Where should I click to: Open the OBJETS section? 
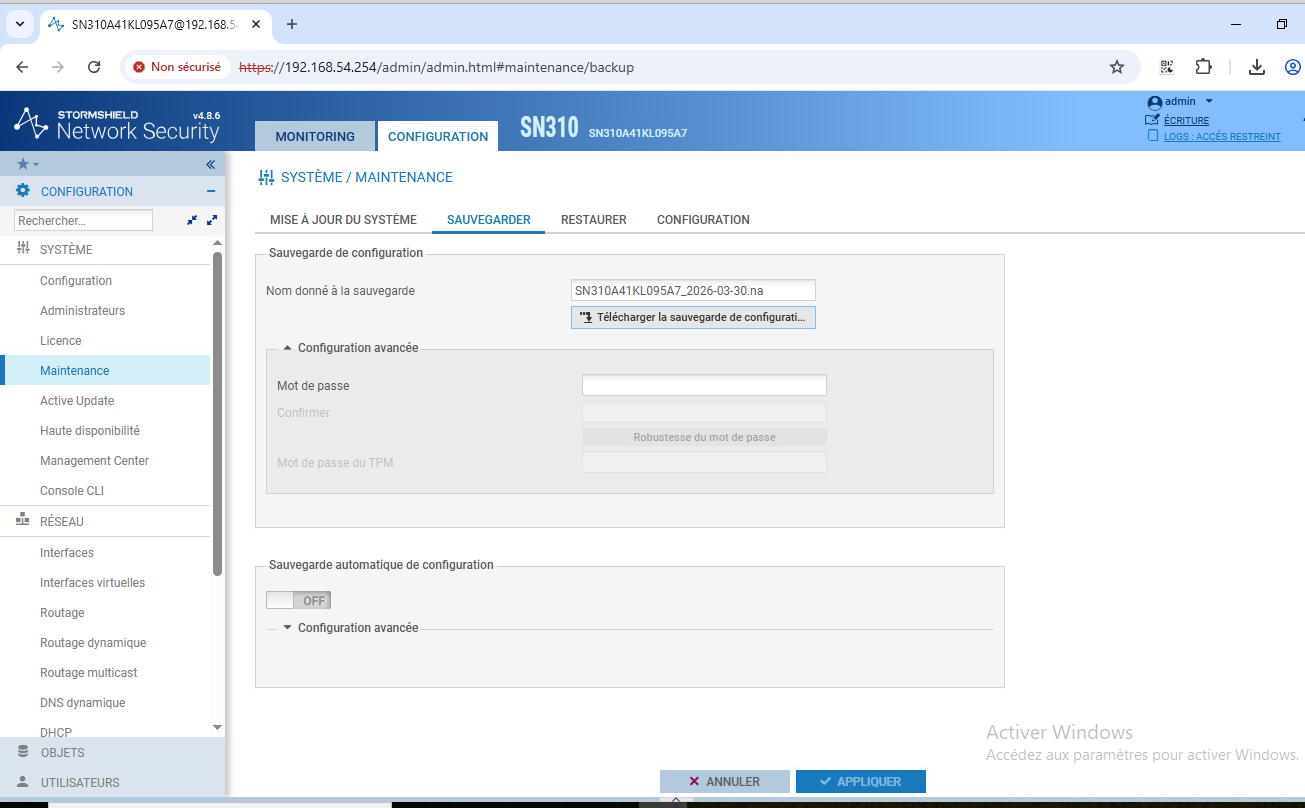60,752
